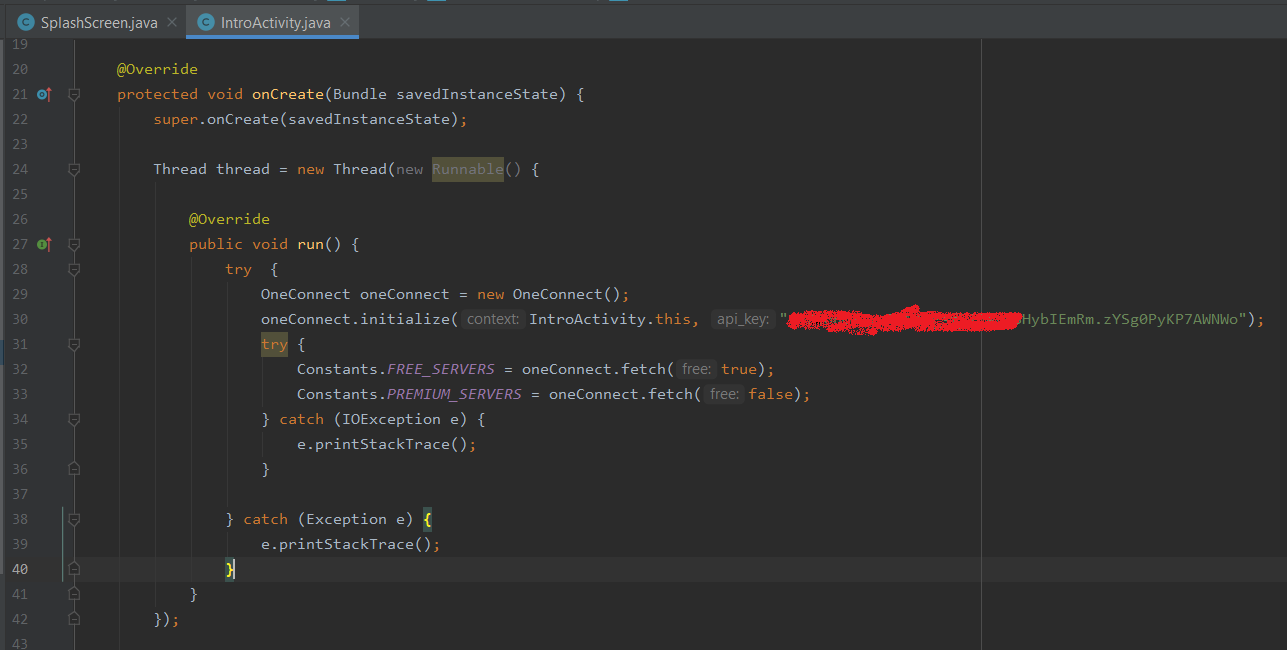Click the api_key parameter hint
The image size is (1287, 650).
pyautogui.click(x=743, y=319)
